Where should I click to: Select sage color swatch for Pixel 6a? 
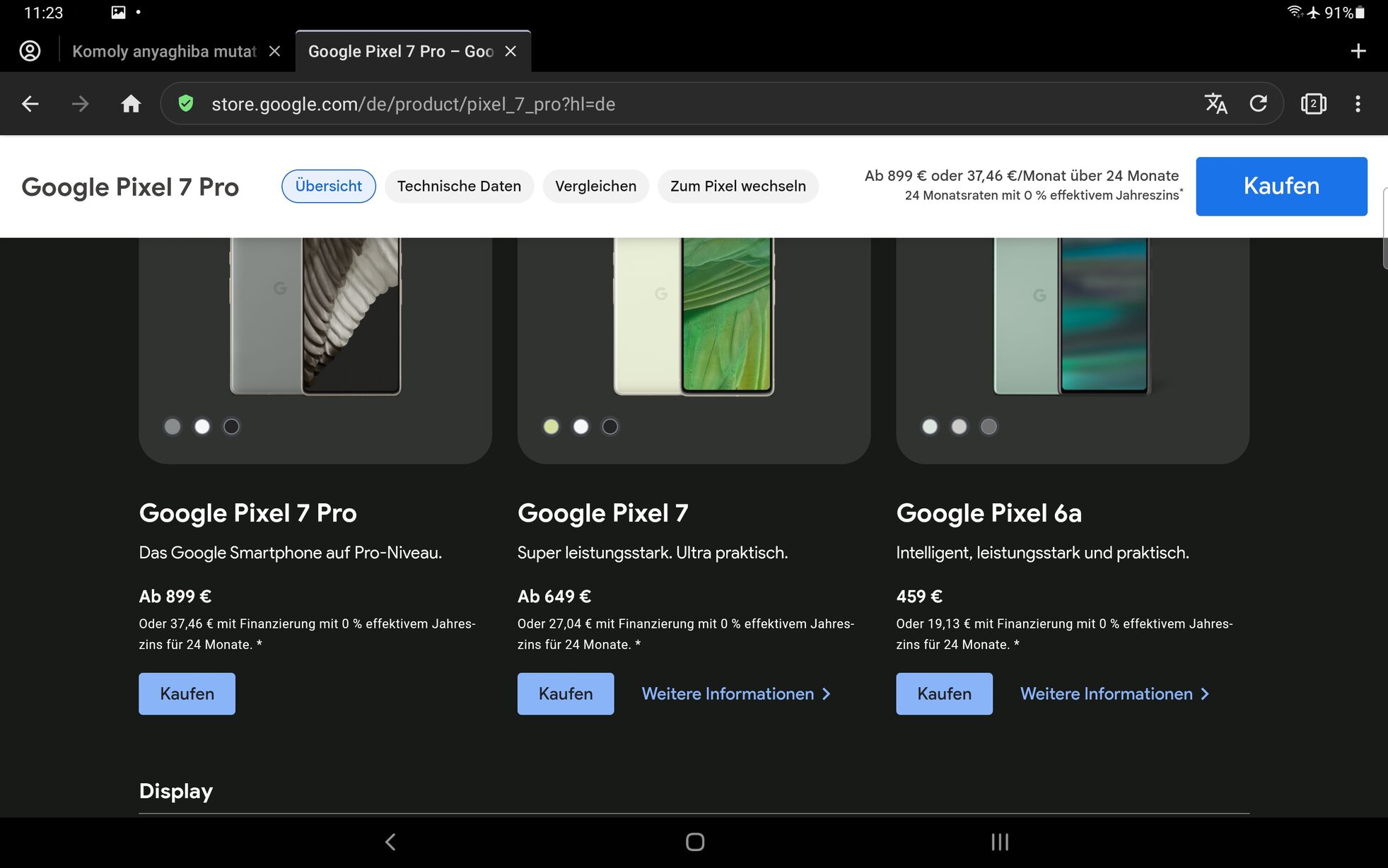[930, 426]
